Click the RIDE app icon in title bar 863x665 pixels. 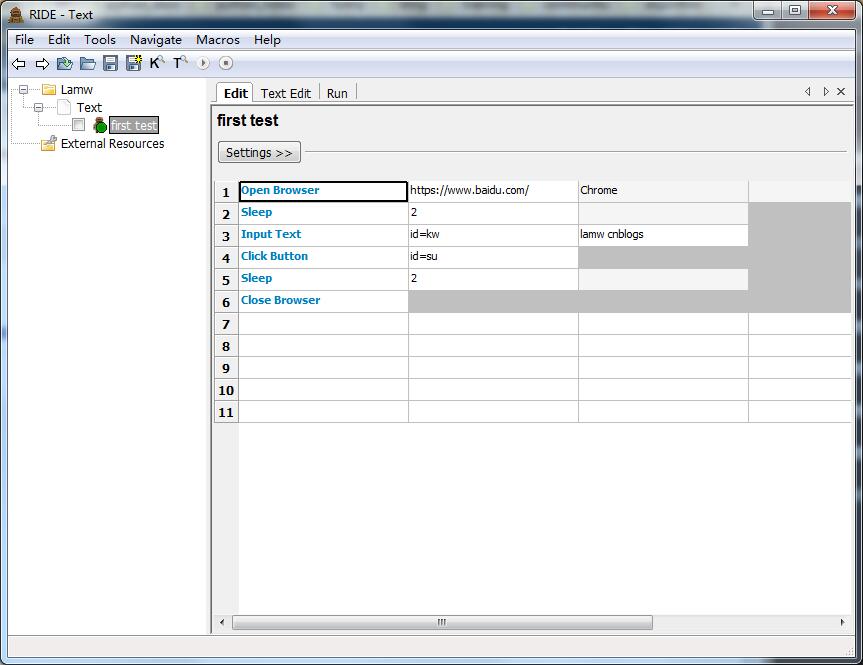point(16,14)
